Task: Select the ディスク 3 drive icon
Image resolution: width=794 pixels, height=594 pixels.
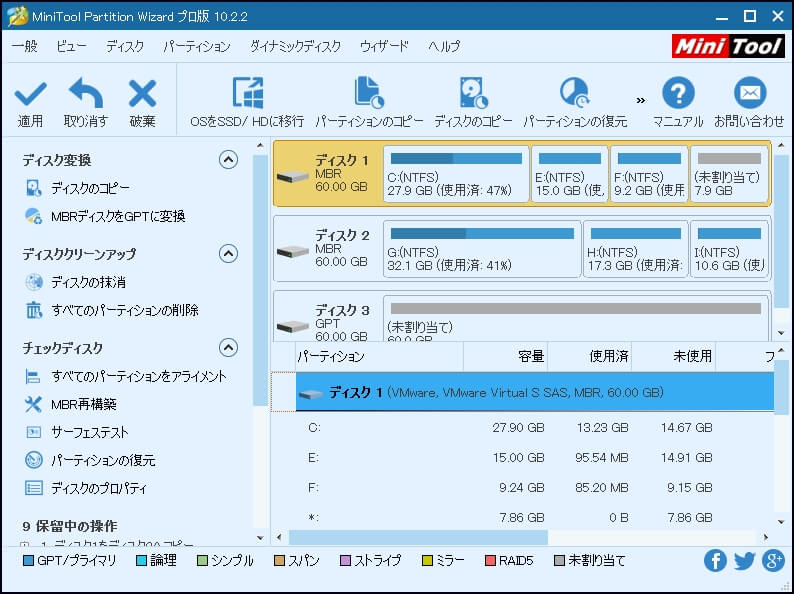Action: [x=293, y=326]
